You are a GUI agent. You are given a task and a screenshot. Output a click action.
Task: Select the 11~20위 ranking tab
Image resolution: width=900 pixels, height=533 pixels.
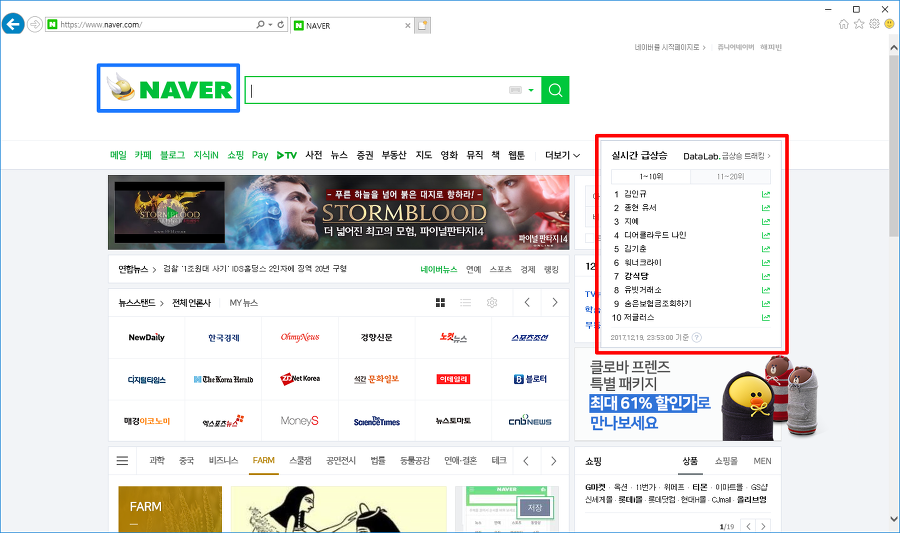point(730,177)
